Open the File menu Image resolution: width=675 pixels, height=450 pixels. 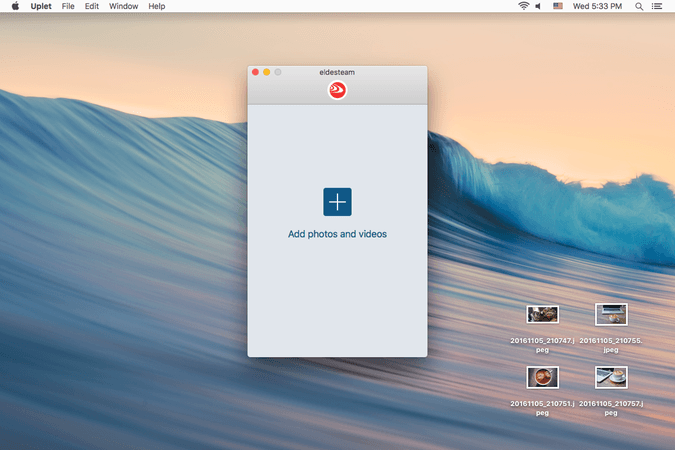tap(68, 6)
